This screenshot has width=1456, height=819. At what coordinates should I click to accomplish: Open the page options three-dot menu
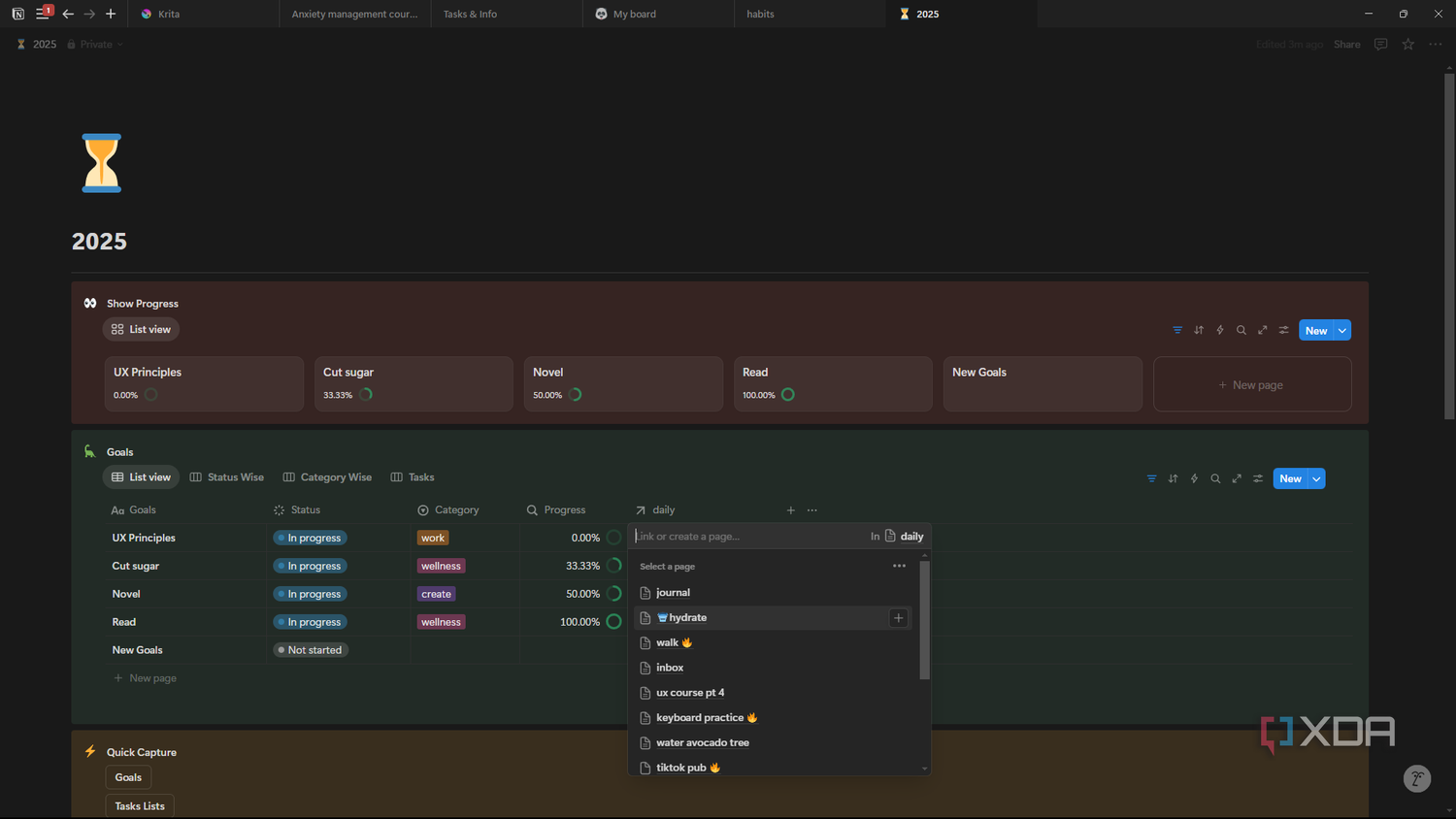tap(1436, 45)
